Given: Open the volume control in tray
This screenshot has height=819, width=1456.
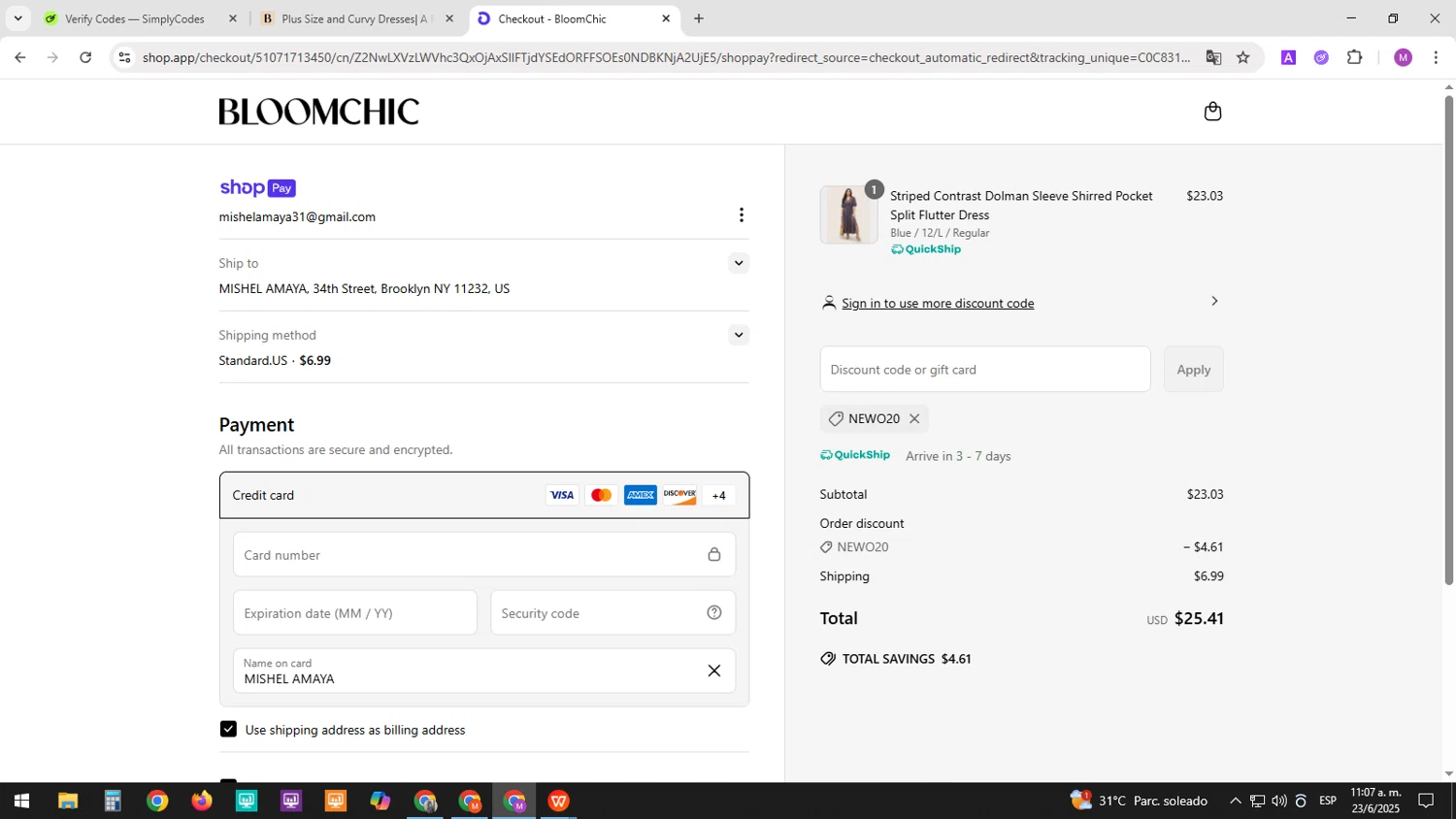Looking at the screenshot, I should (1278, 801).
